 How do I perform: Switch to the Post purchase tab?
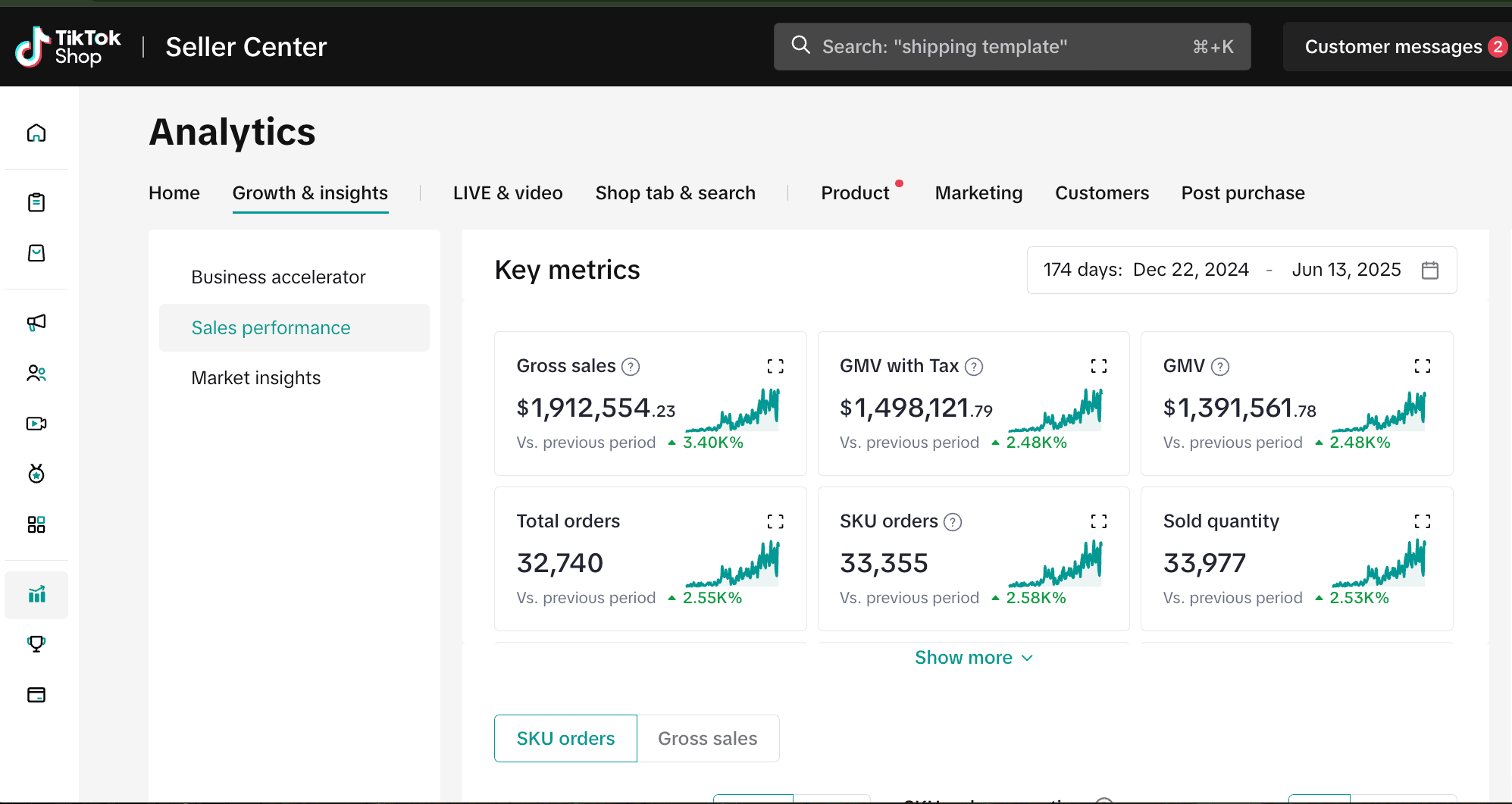(1243, 193)
